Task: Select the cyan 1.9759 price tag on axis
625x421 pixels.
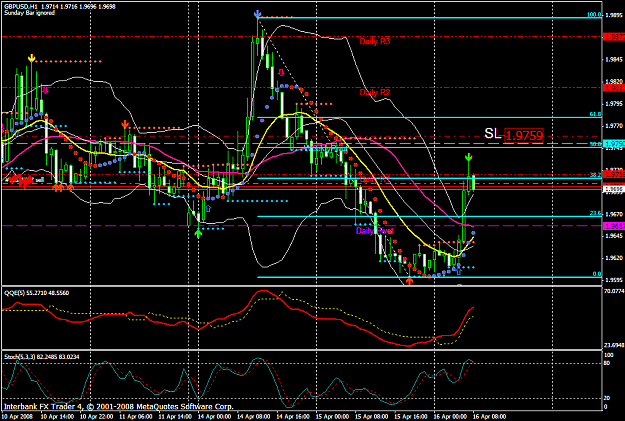Action: (x=614, y=144)
